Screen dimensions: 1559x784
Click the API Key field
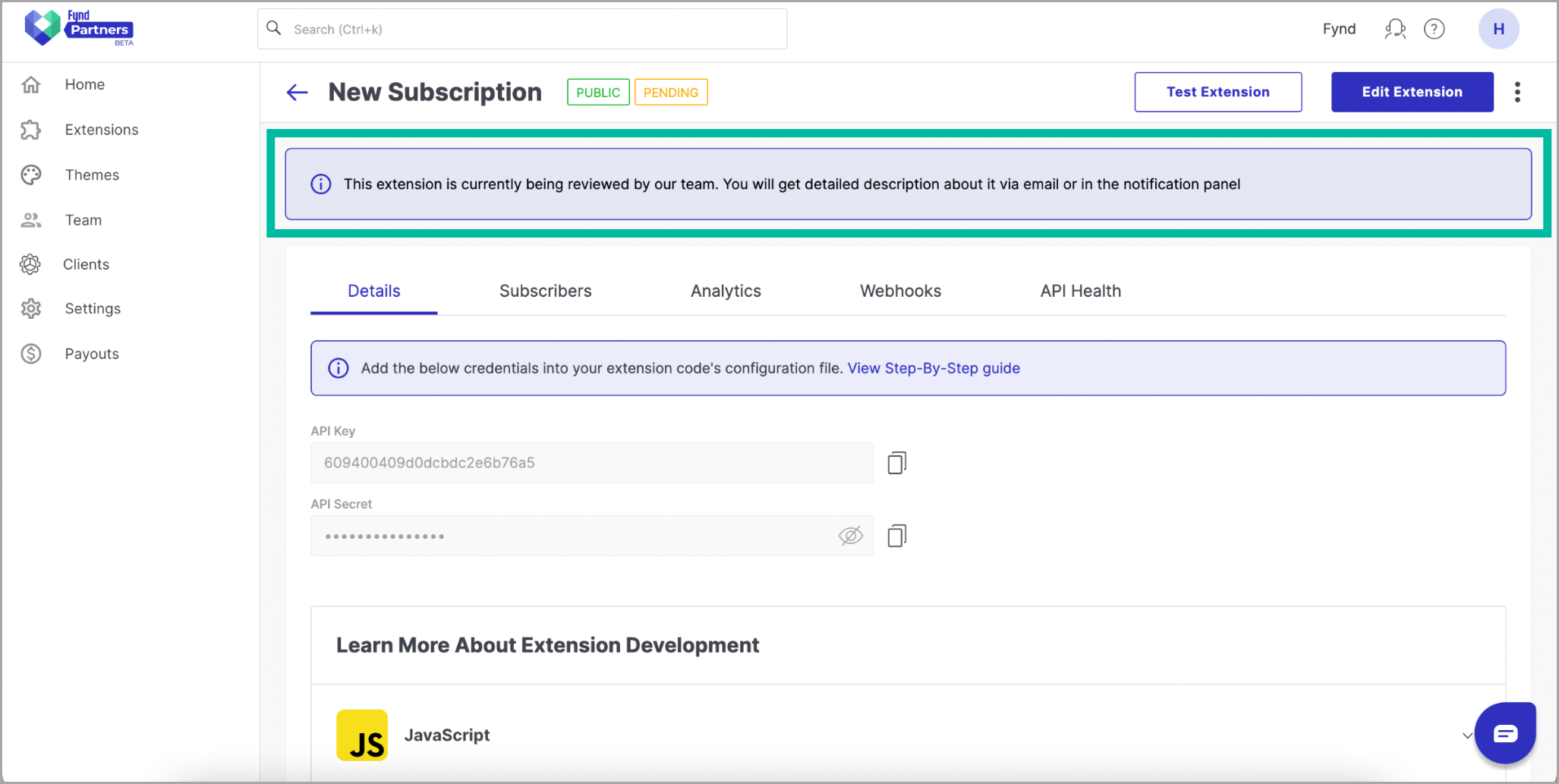[x=592, y=463]
